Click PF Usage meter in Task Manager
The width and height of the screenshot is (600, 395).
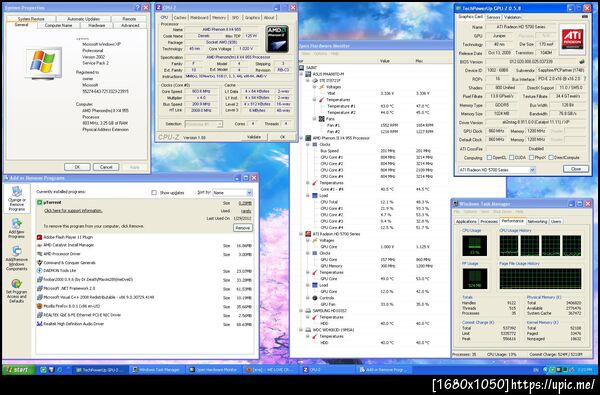(x=474, y=278)
